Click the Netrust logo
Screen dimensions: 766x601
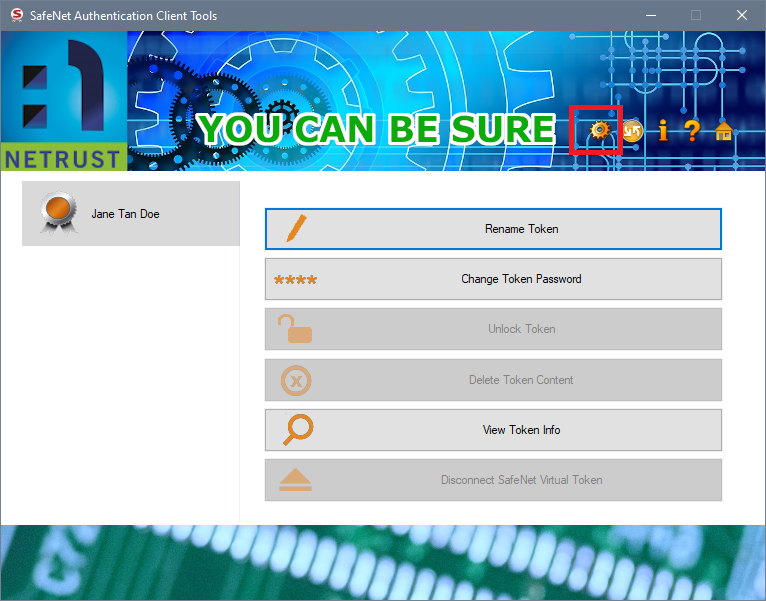pos(64,101)
